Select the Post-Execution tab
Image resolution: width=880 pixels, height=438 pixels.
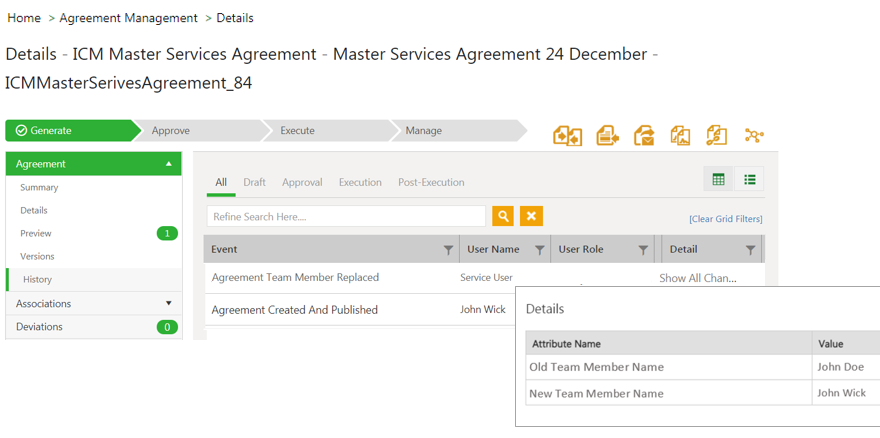(431, 183)
